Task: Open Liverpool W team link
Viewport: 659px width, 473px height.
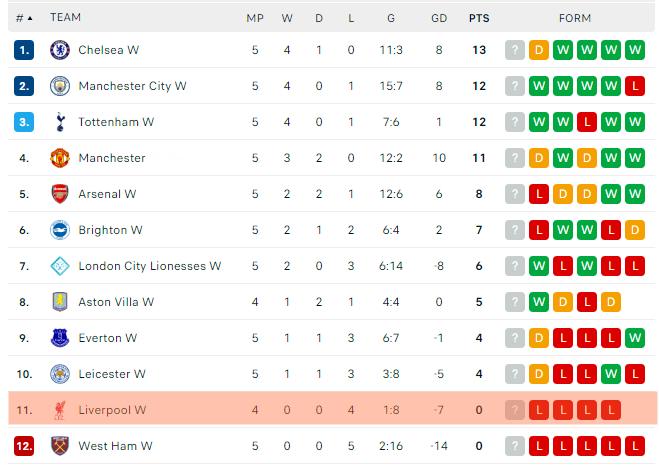Action: pos(112,410)
